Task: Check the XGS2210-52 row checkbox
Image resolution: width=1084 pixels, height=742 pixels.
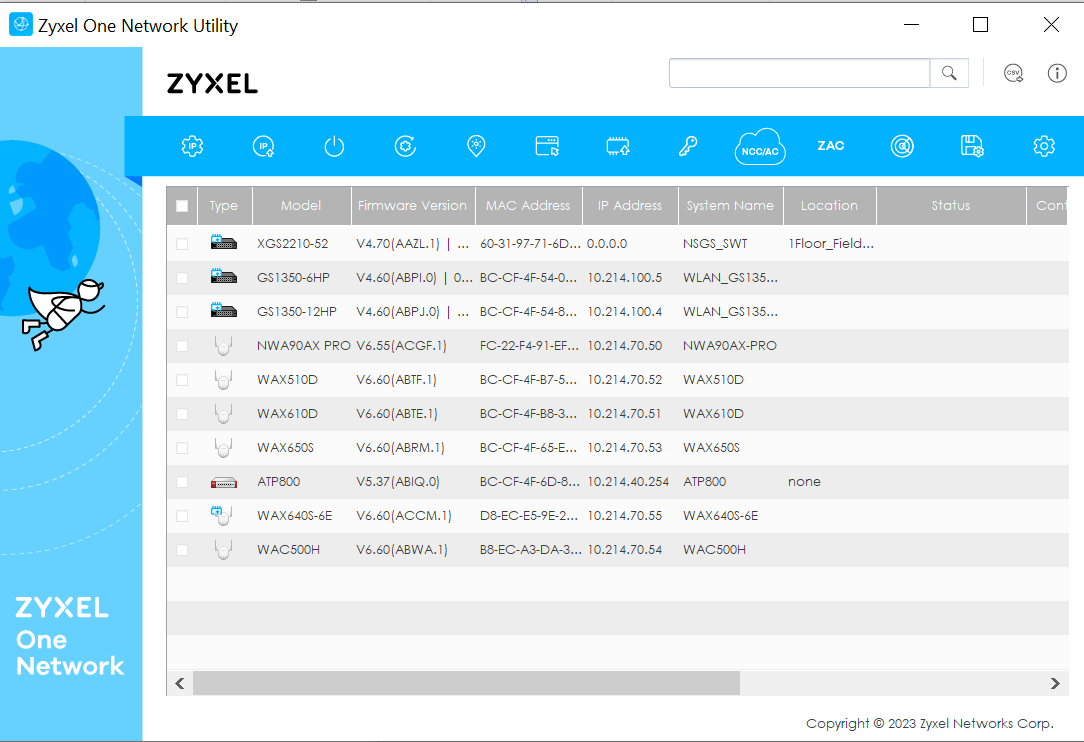Action: click(x=182, y=244)
